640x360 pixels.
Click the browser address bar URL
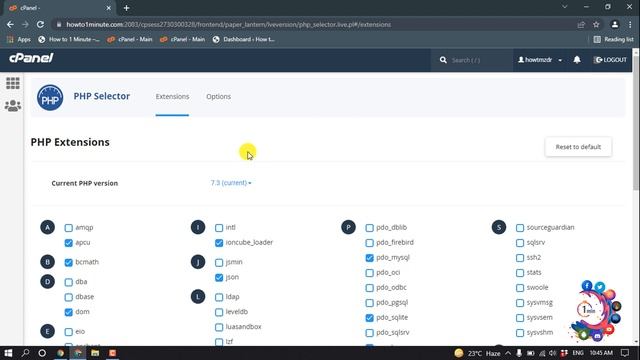coord(229,24)
